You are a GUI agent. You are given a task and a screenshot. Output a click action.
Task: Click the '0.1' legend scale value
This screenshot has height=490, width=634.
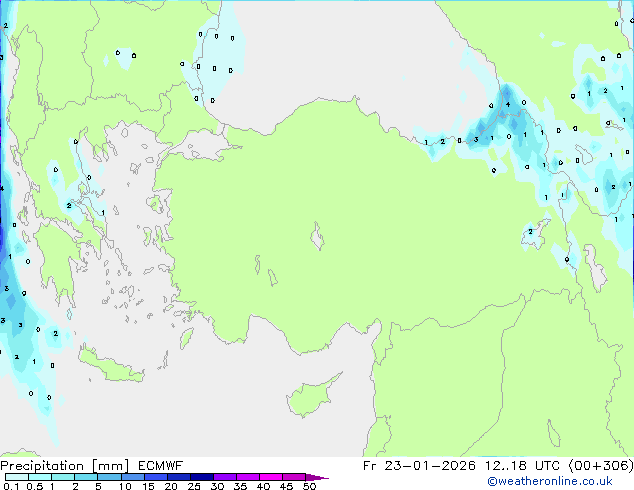pyautogui.click(x=11, y=486)
